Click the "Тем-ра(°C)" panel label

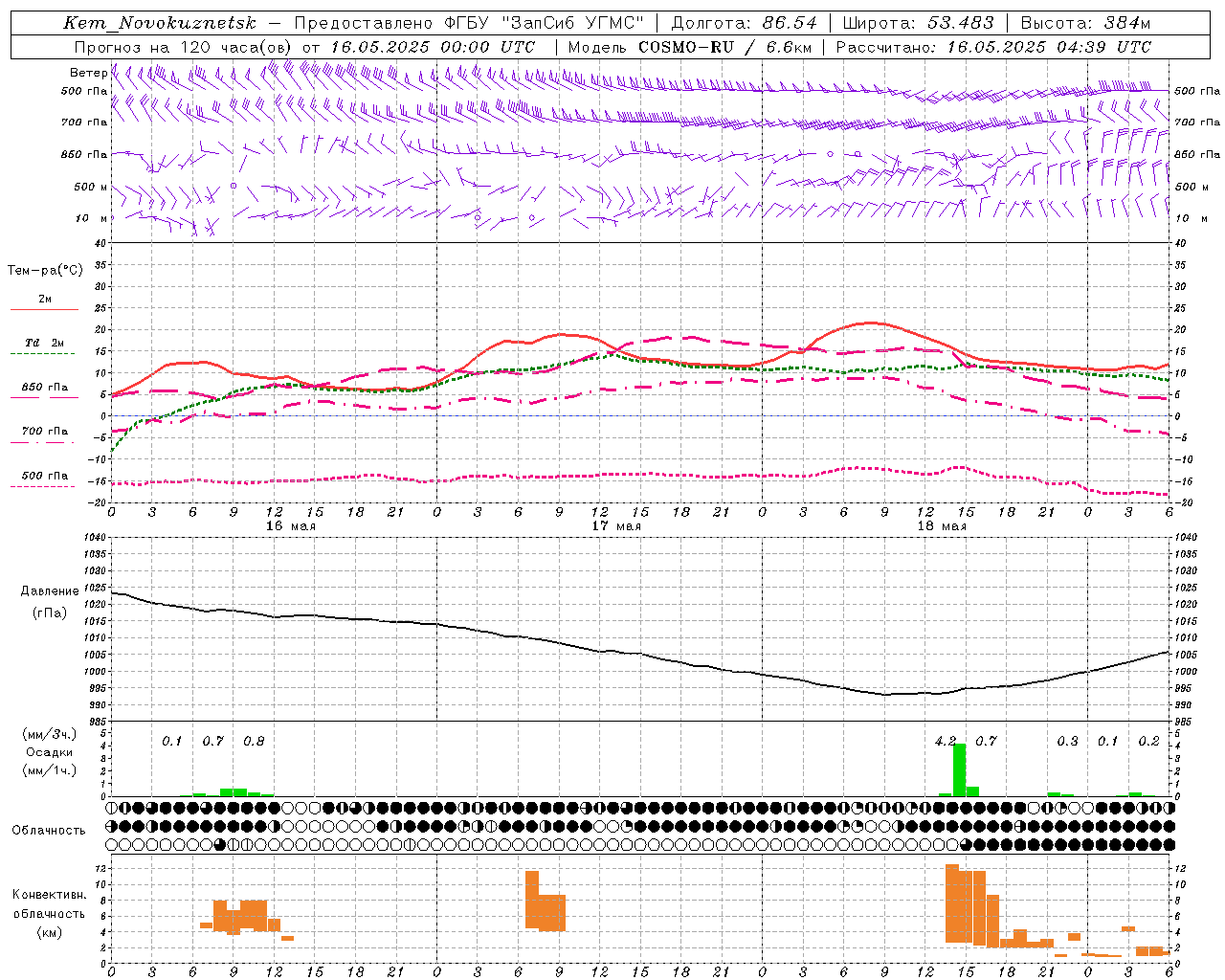pyautogui.click(x=45, y=270)
